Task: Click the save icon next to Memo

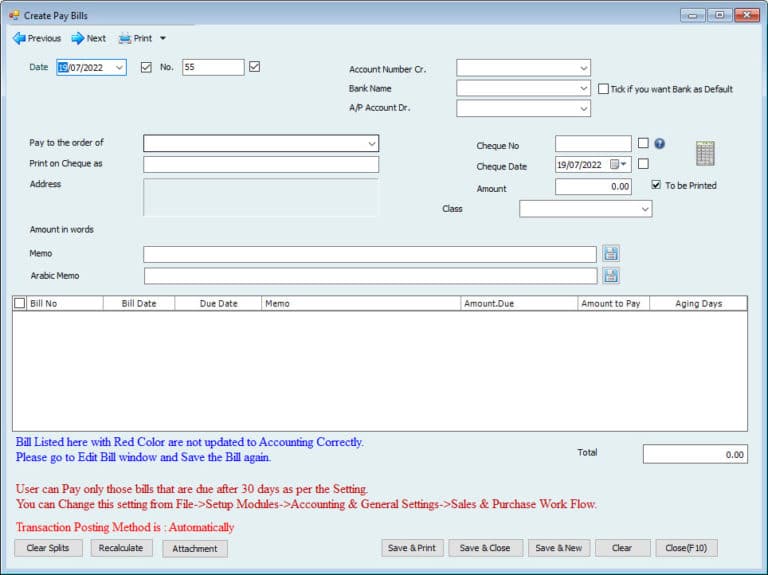Action: (611, 254)
